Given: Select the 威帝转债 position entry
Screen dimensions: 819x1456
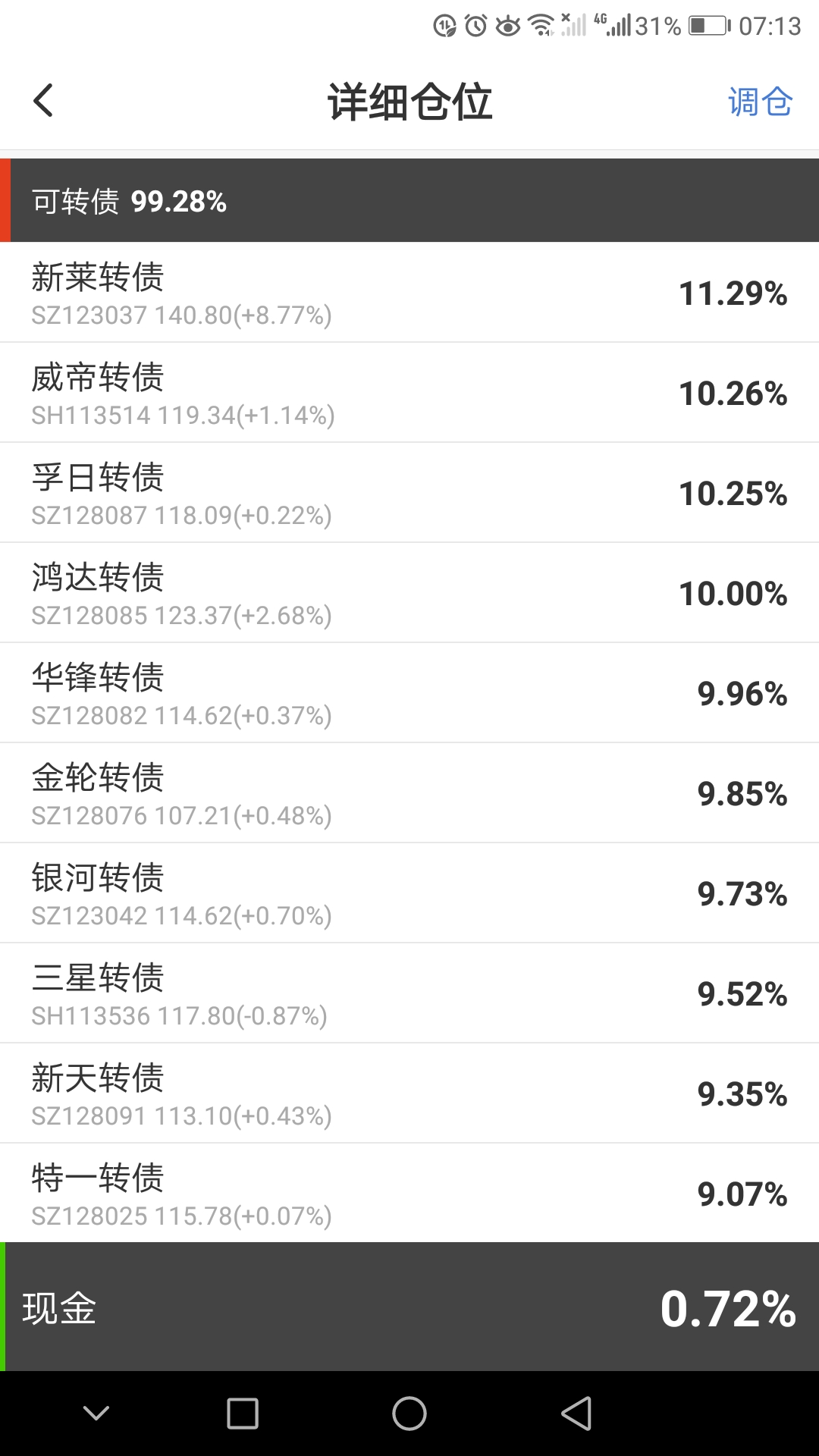Looking at the screenshot, I should coord(409,393).
